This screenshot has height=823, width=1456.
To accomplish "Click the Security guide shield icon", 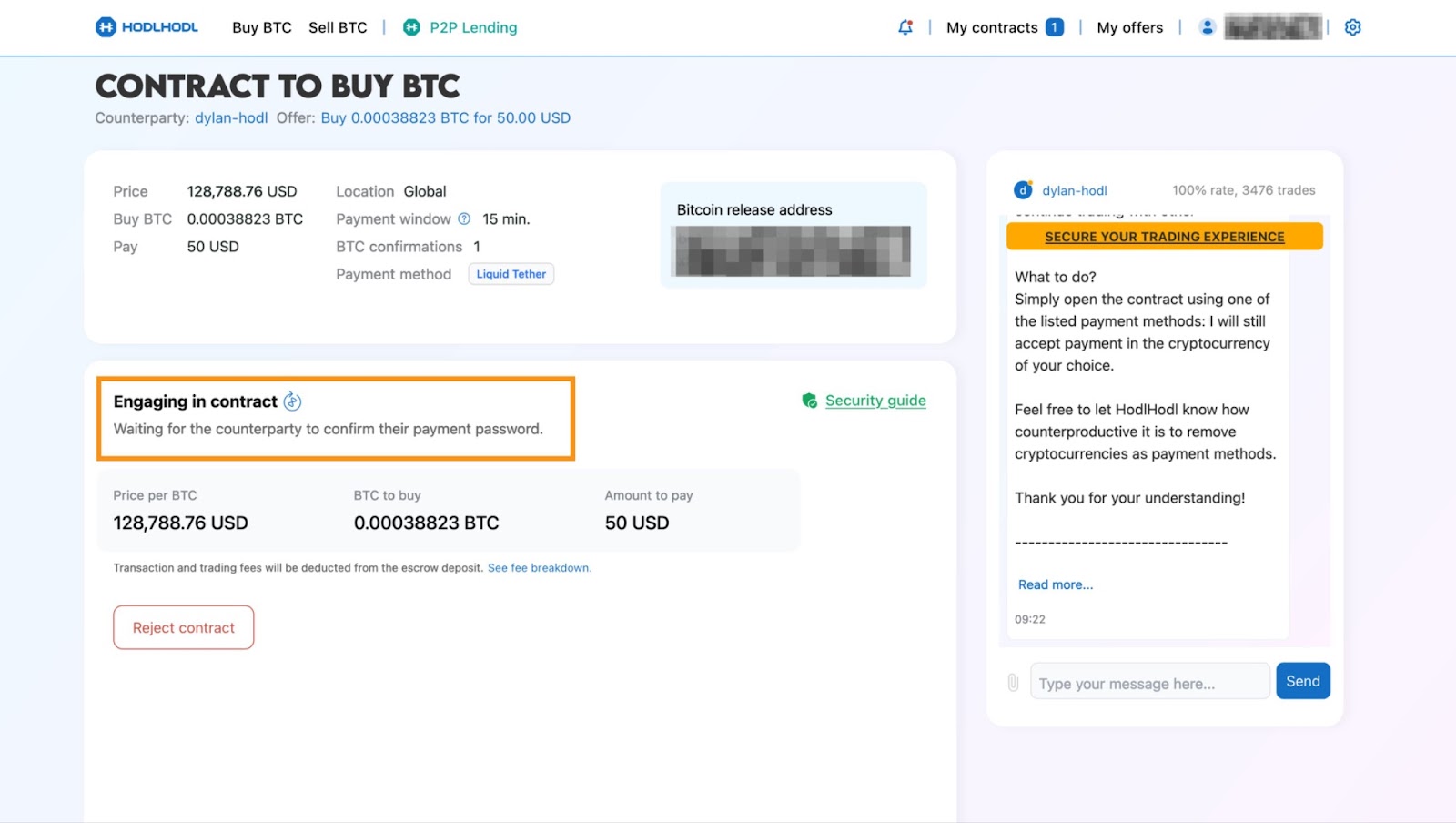I will click(809, 401).
